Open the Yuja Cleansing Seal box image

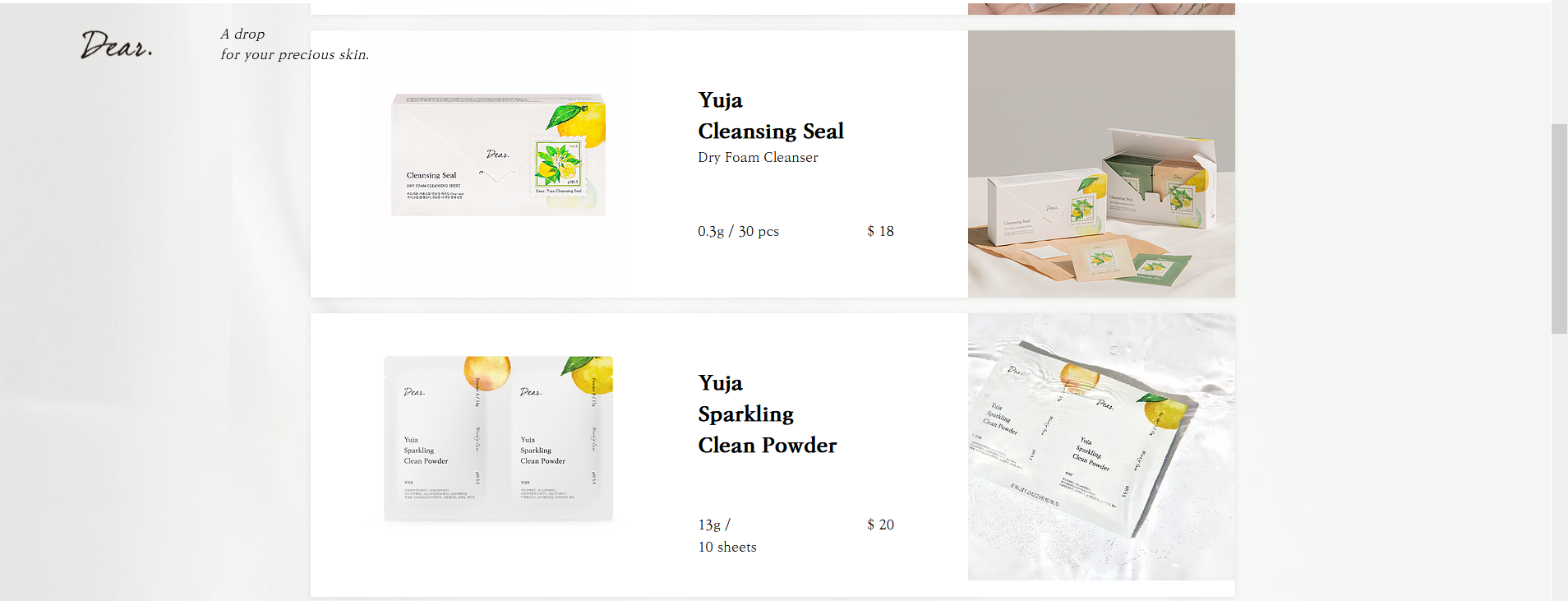tap(498, 155)
